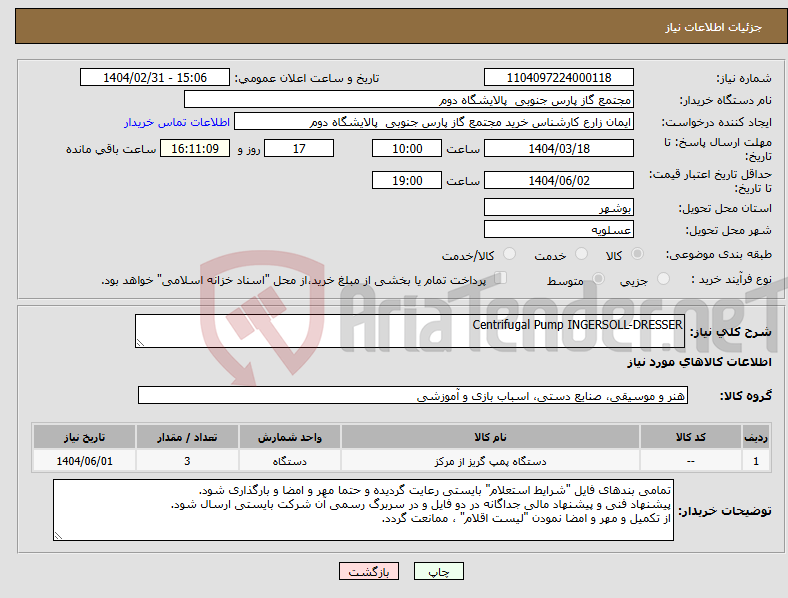Select the کالا/خدمت radio button
This screenshot has height=598, width=788.
pos(510,254)
